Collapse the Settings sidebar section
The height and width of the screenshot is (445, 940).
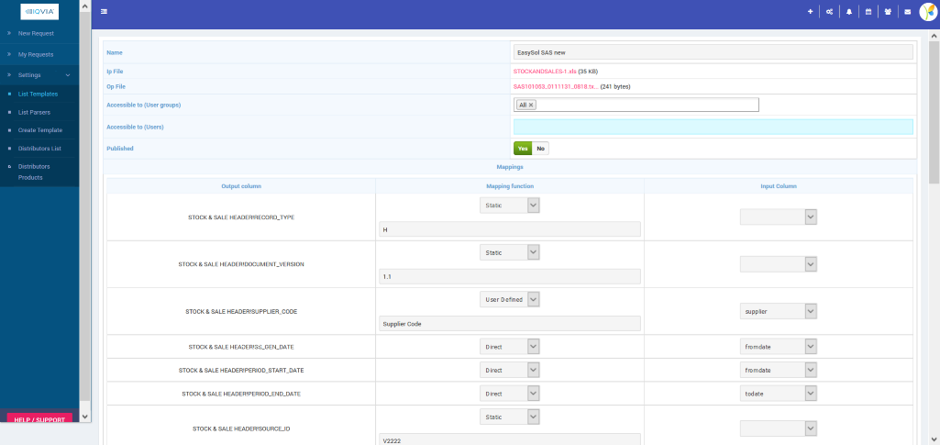39,75
